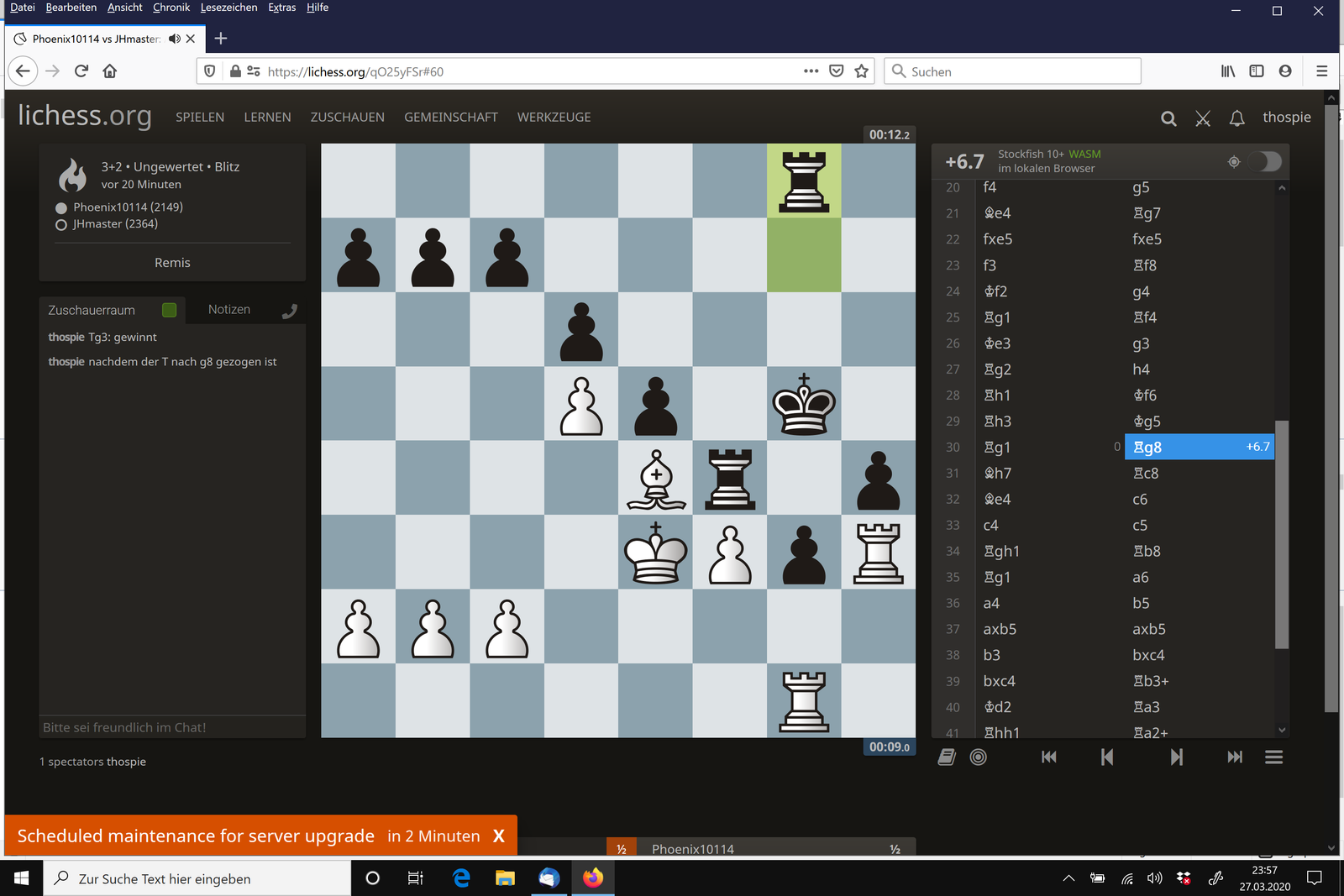Open the lichess search magnifier icon
The height and width of the screenshot is (896, 1344).
[1168, 118]
